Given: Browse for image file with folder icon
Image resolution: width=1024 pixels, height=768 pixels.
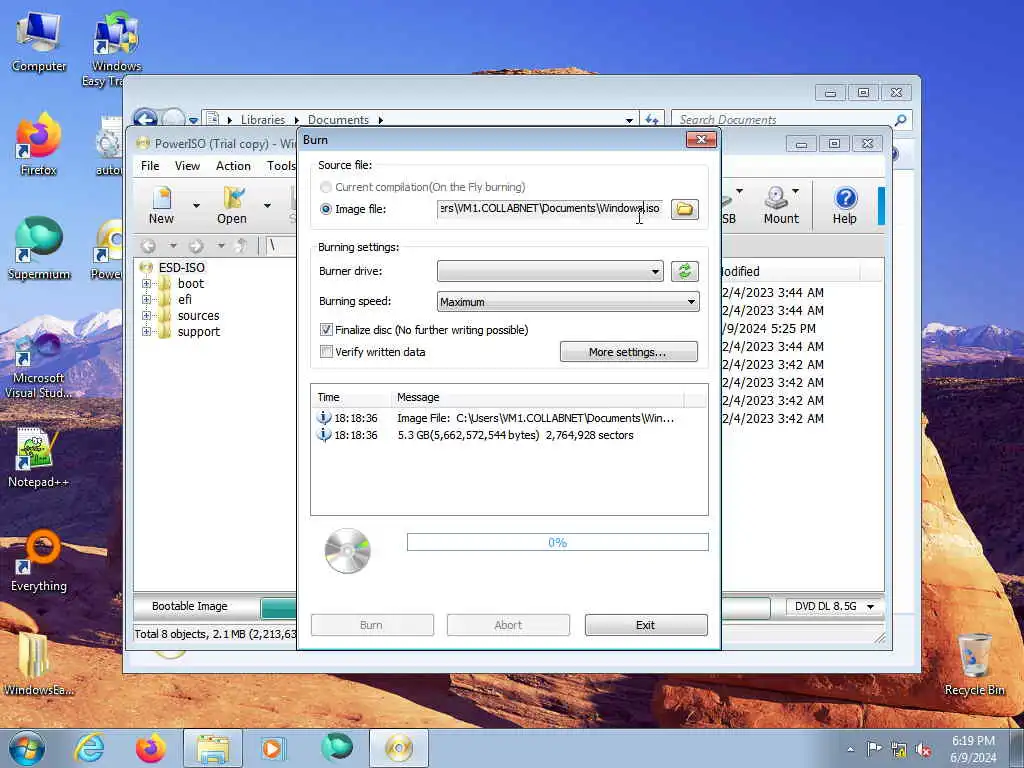Looking at the screenshot, I should coord(684,209).
